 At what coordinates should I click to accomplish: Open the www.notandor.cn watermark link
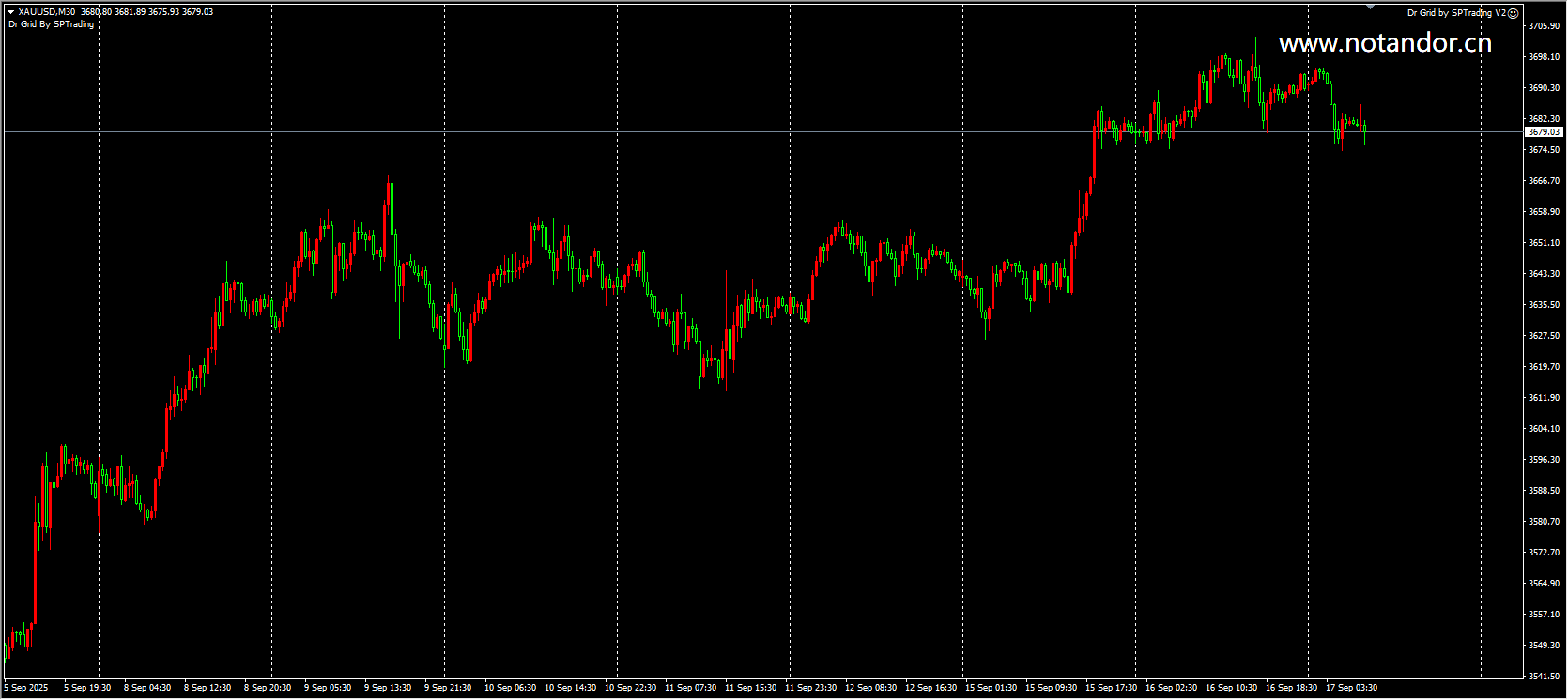(x=1385, y=42)
